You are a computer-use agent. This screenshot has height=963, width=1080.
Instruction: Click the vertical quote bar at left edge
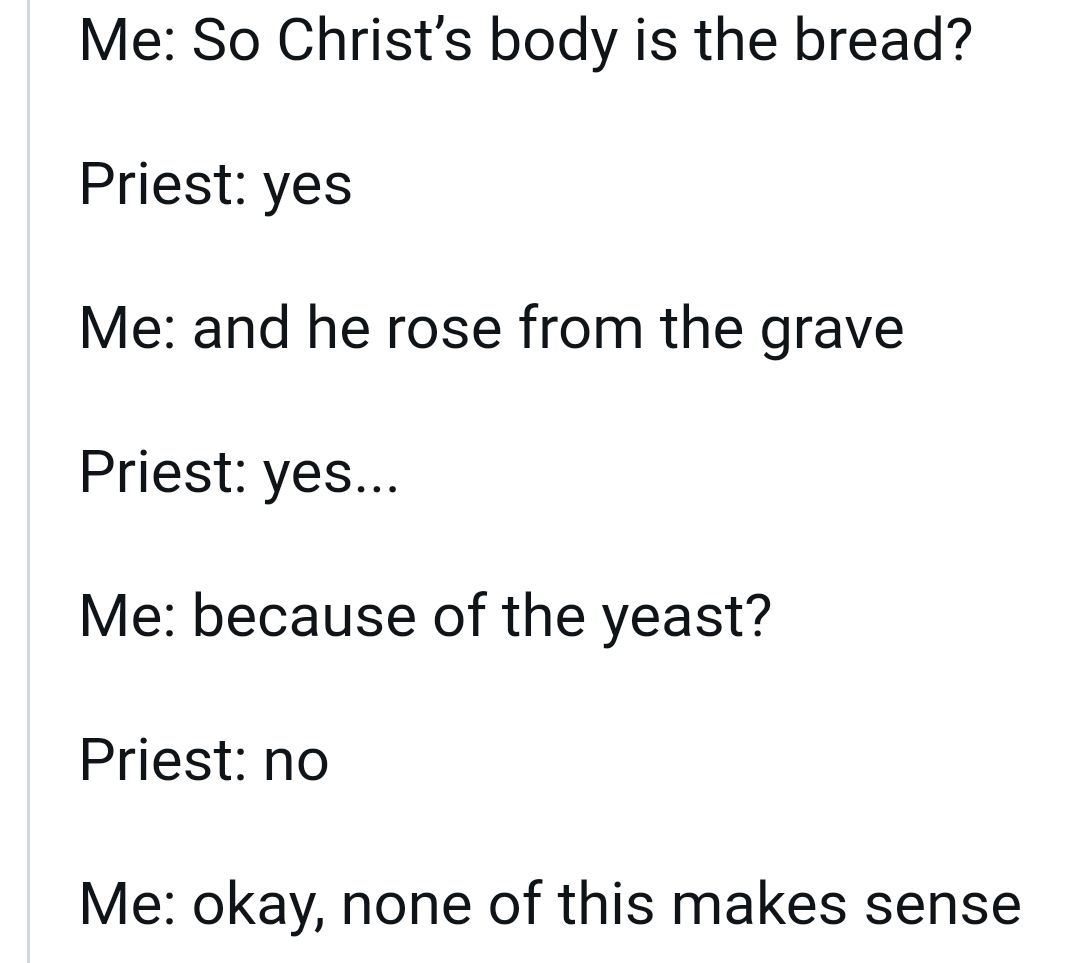click(x=28, y=482)
